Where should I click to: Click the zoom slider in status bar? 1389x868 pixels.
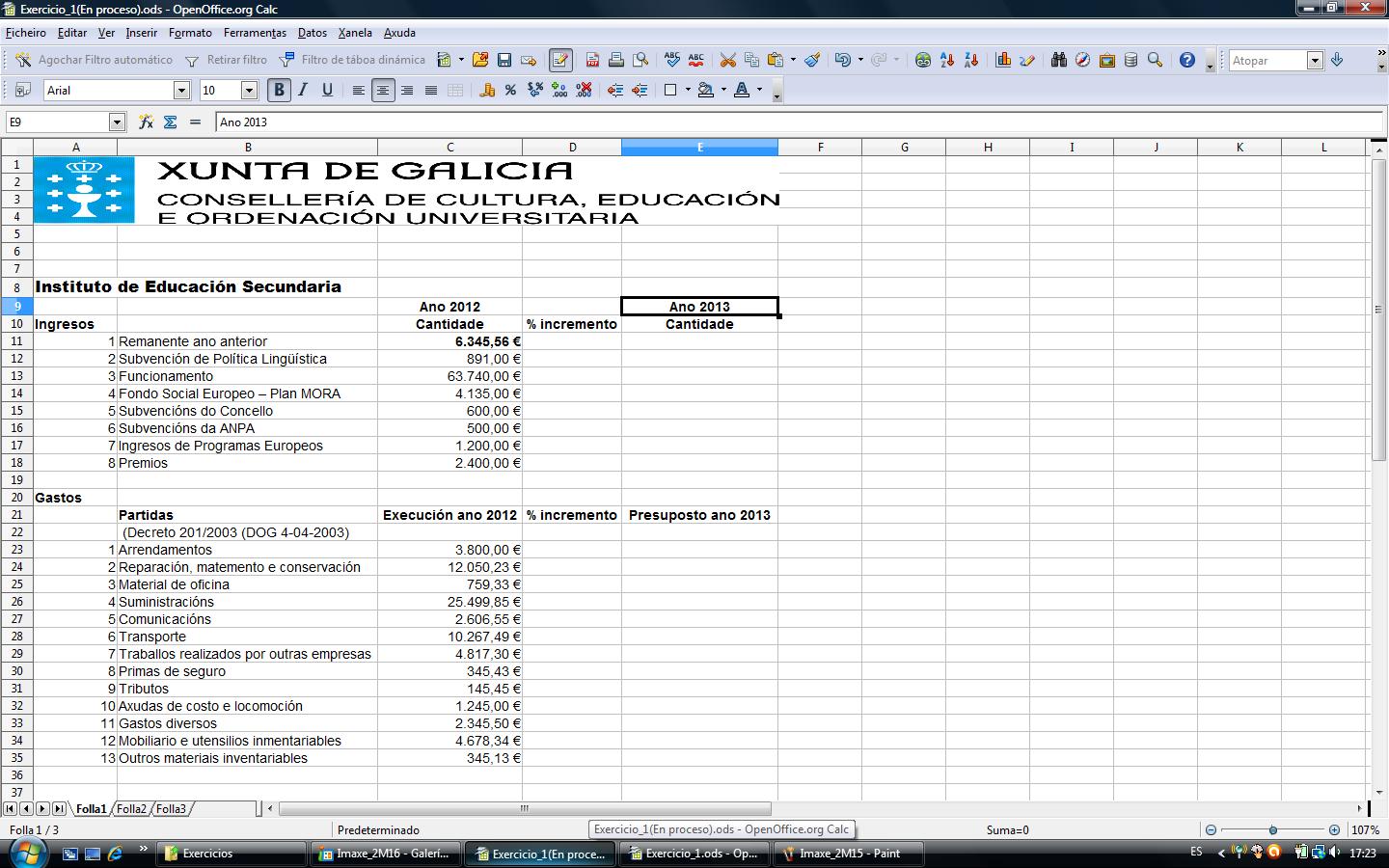[x=1273, y=829]
